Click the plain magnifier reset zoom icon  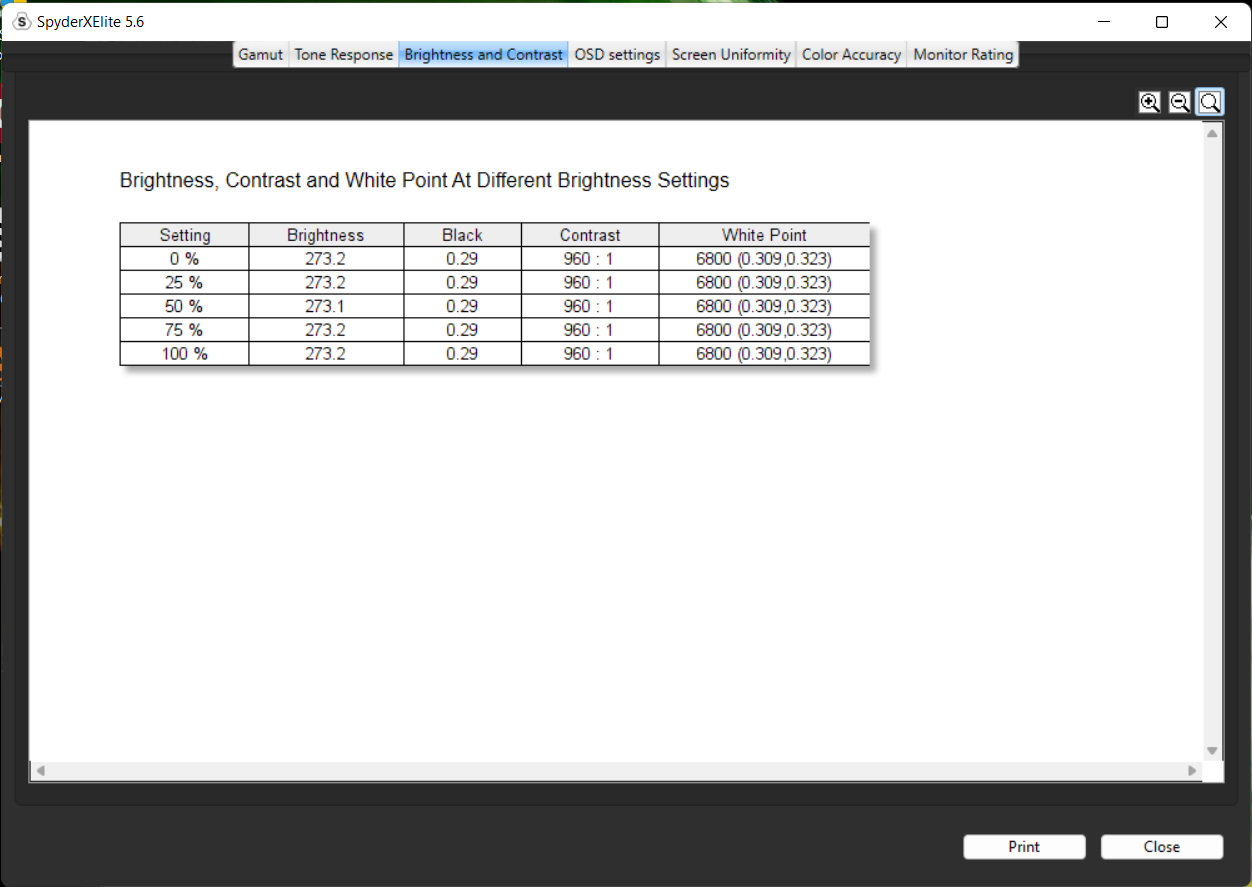(x=1209, y=102)
